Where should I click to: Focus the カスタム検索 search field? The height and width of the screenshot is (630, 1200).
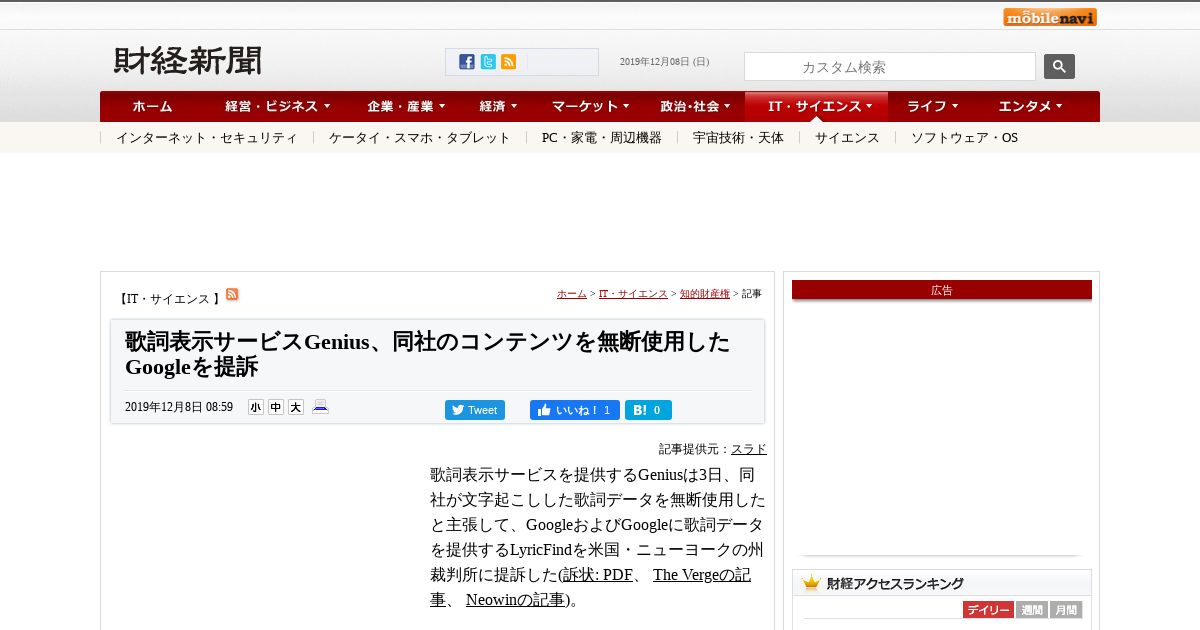click(890, 67)
